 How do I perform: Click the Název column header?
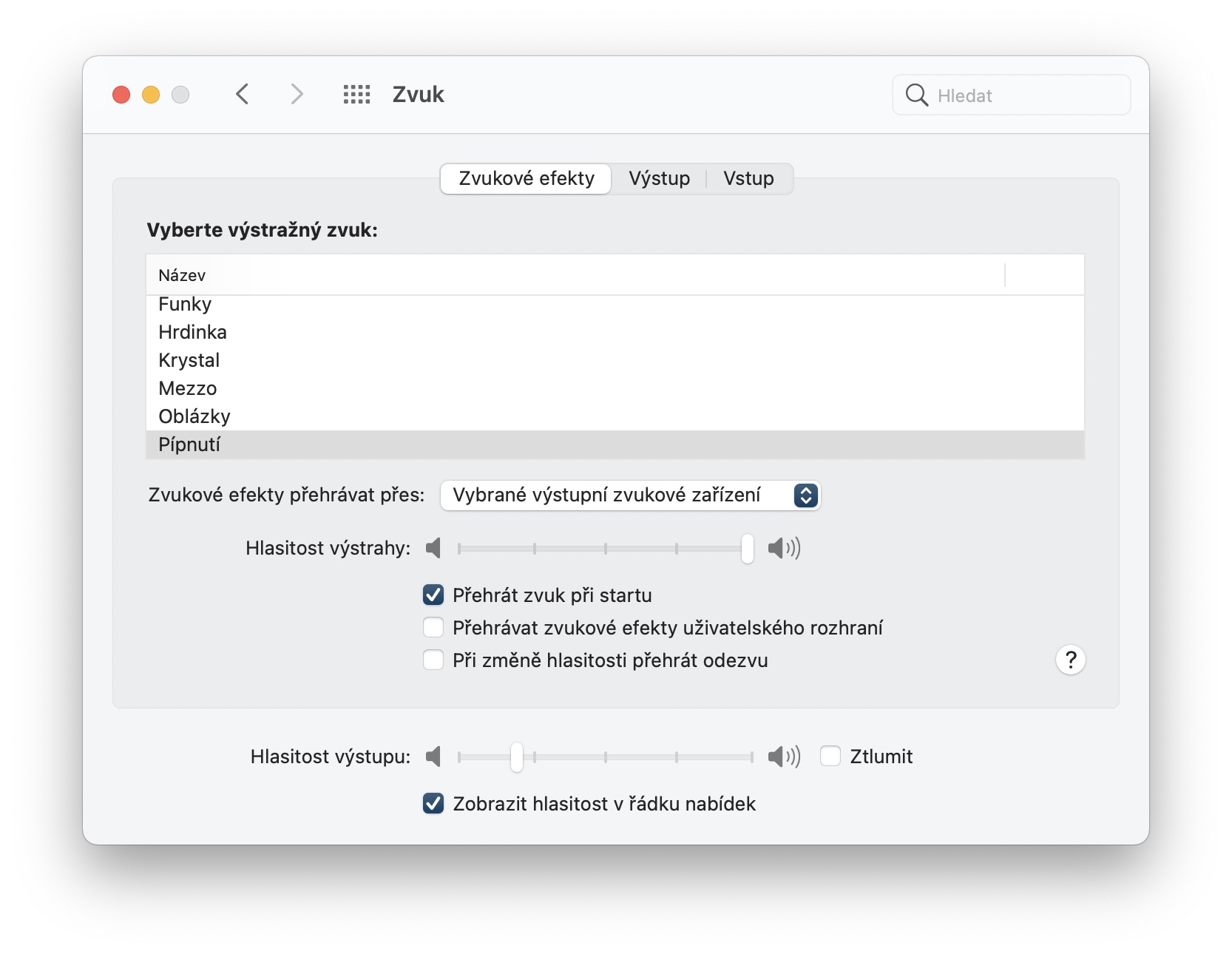tap(182, 275)
